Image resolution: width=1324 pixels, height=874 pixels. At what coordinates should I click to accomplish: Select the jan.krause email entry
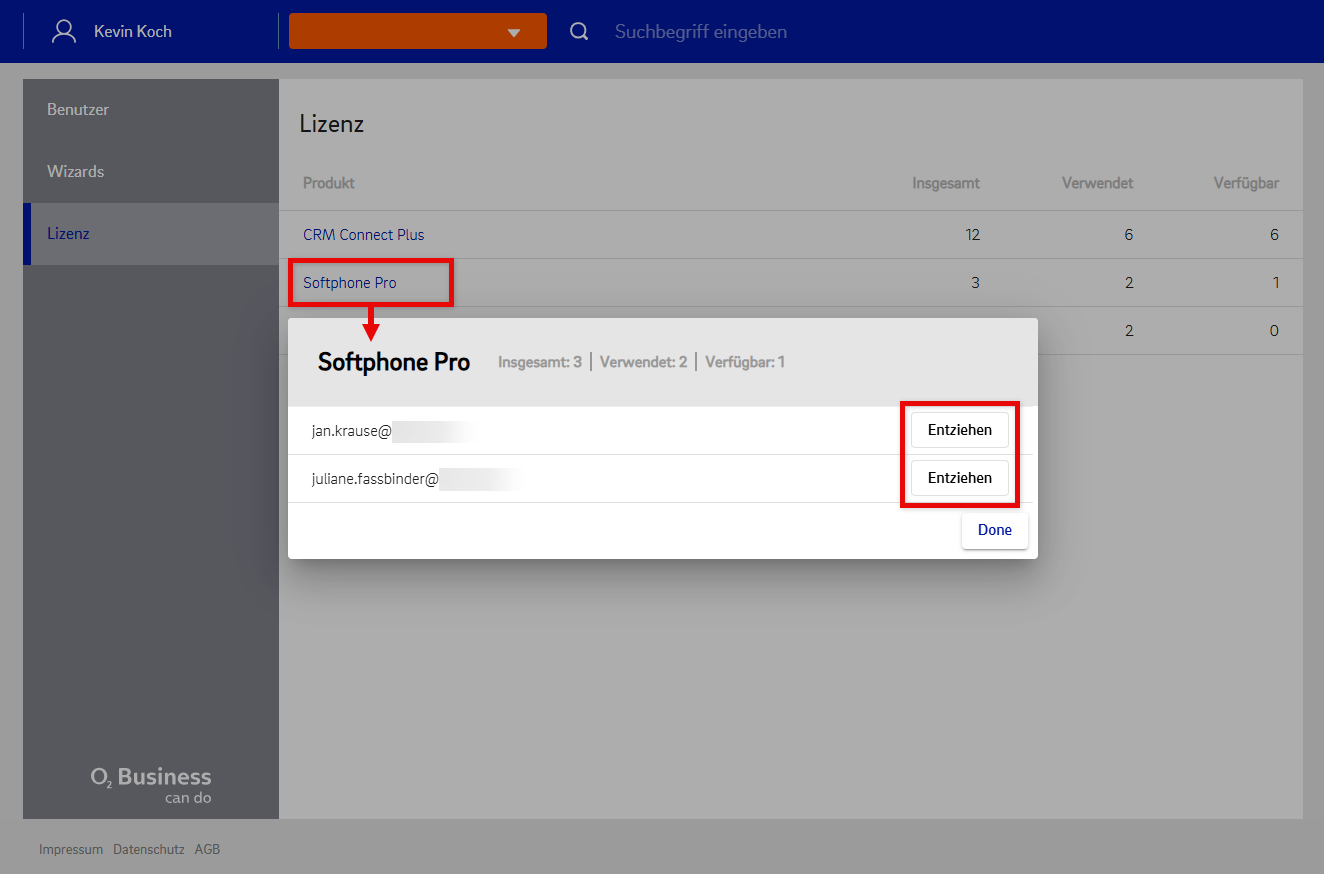pos(351,431)
